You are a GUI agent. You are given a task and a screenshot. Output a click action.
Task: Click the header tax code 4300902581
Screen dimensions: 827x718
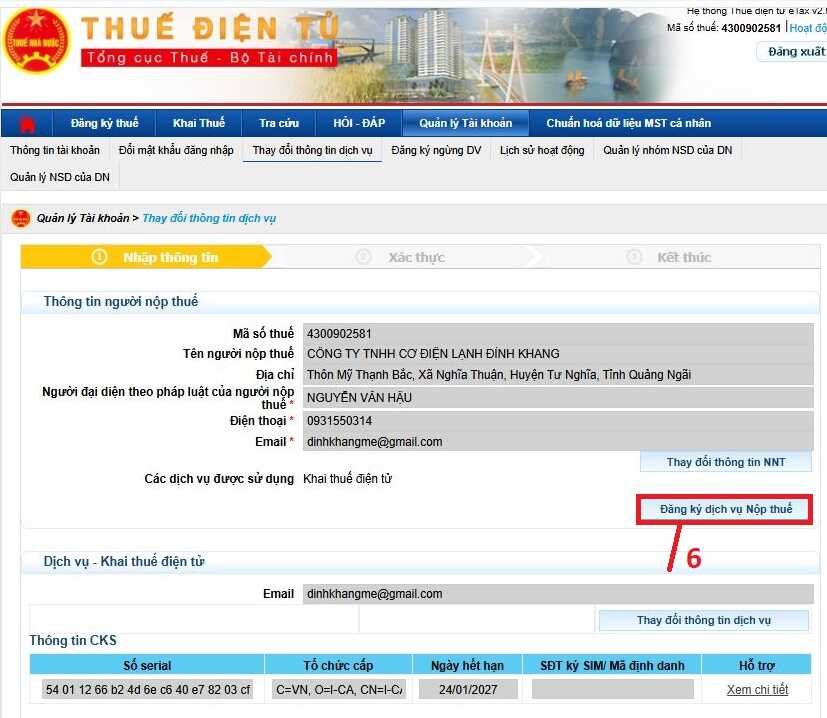click(751, 28)
